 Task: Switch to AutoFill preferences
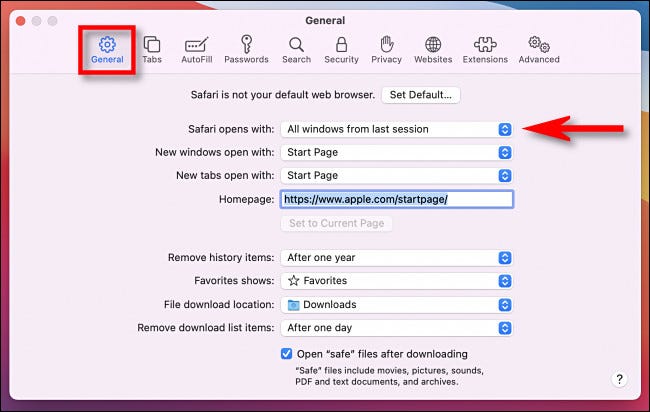196,50
